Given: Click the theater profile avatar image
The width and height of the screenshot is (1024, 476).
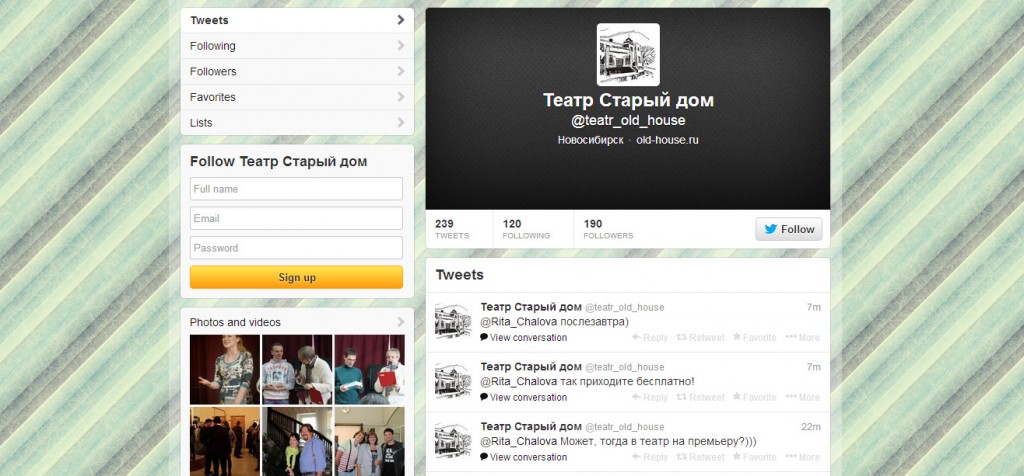Looking at the screenshot, I should (x=628, y=55).
